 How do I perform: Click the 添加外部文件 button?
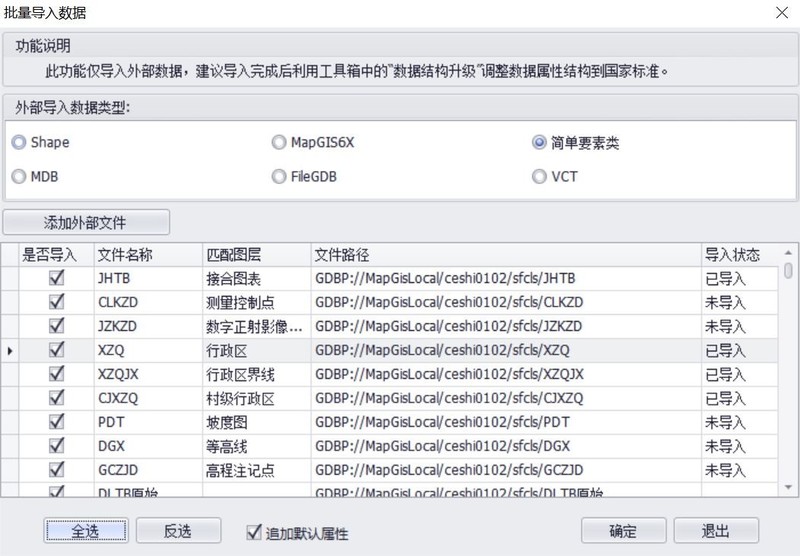pyautogui.click(x=86, y=221)
